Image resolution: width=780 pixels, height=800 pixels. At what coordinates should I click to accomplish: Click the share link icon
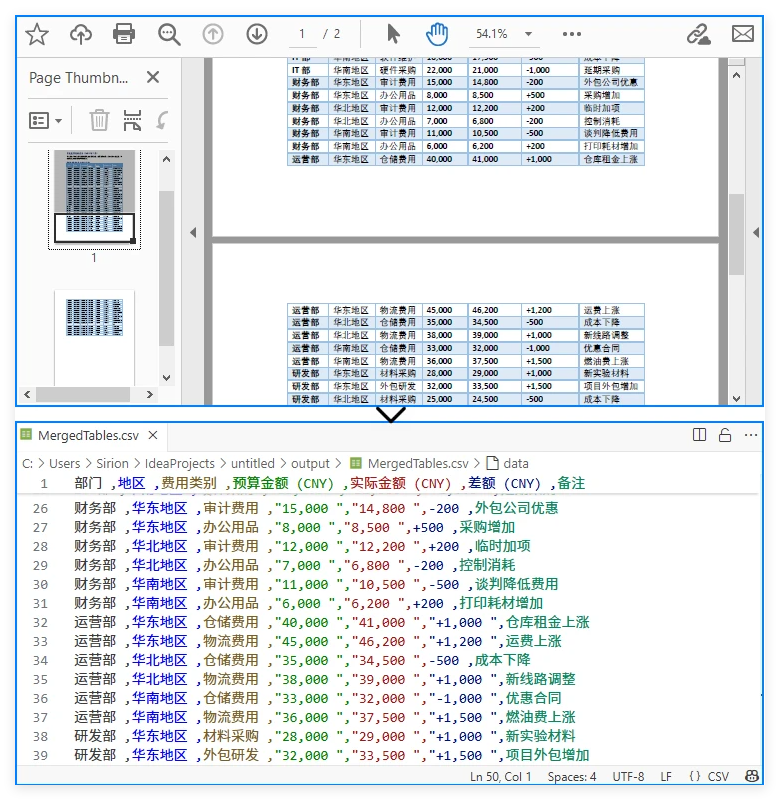(698, 34)
